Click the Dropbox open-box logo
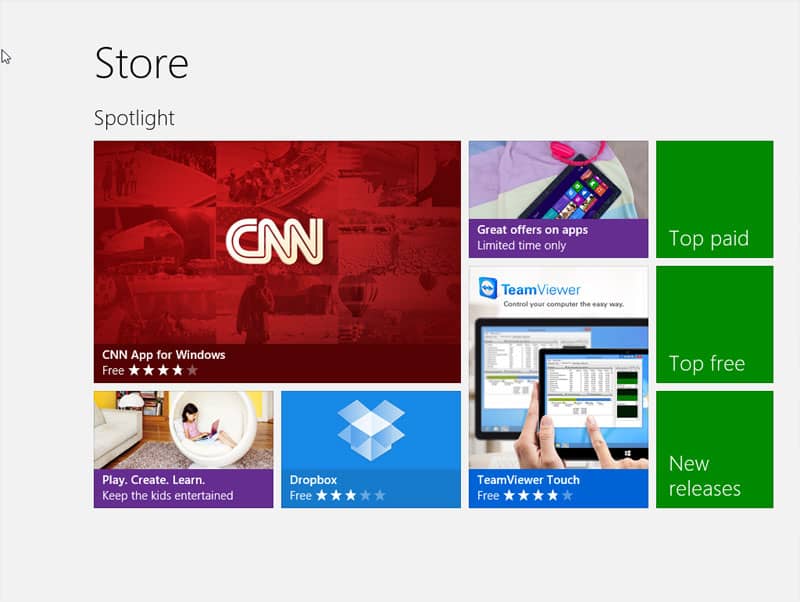The height and width of the screenshot is (602, 800). click(x=371, y=430)
